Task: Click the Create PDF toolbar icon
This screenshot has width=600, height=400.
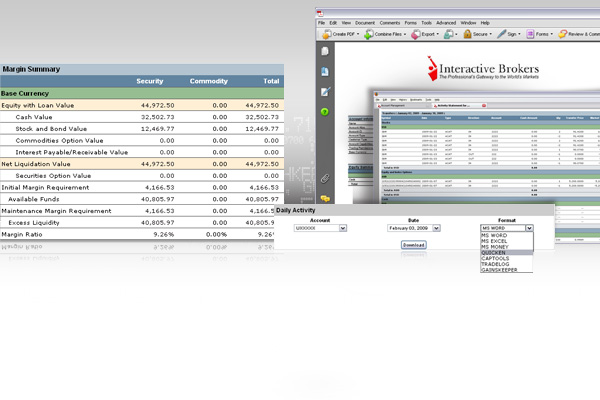Action: point(326,34)
